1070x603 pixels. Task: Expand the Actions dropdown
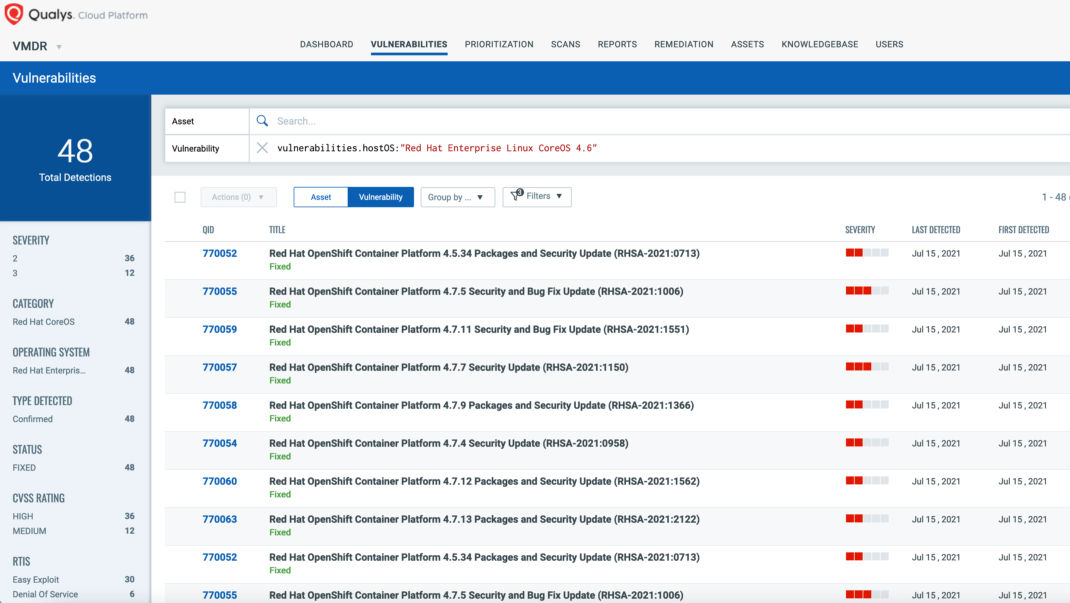point(238,196)
